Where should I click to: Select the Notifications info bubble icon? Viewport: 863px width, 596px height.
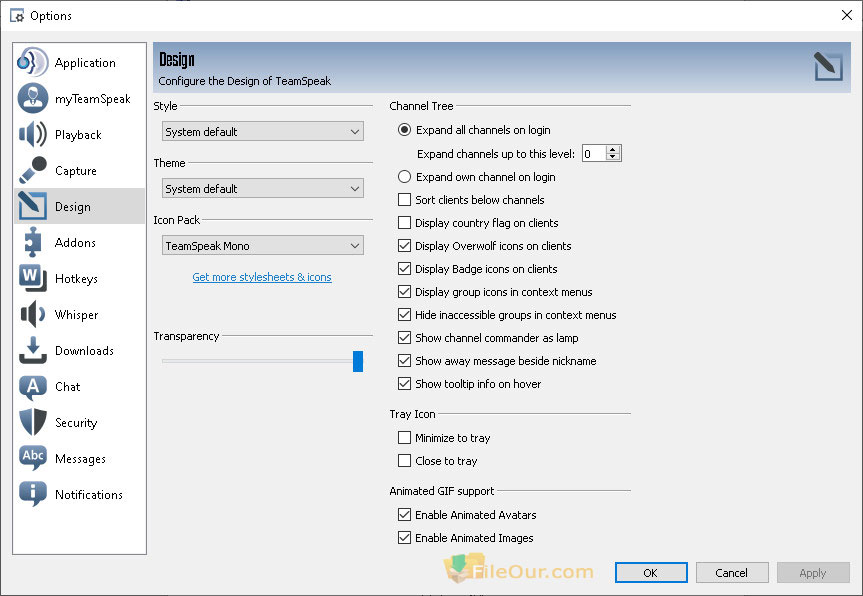[x=32, y=494]
